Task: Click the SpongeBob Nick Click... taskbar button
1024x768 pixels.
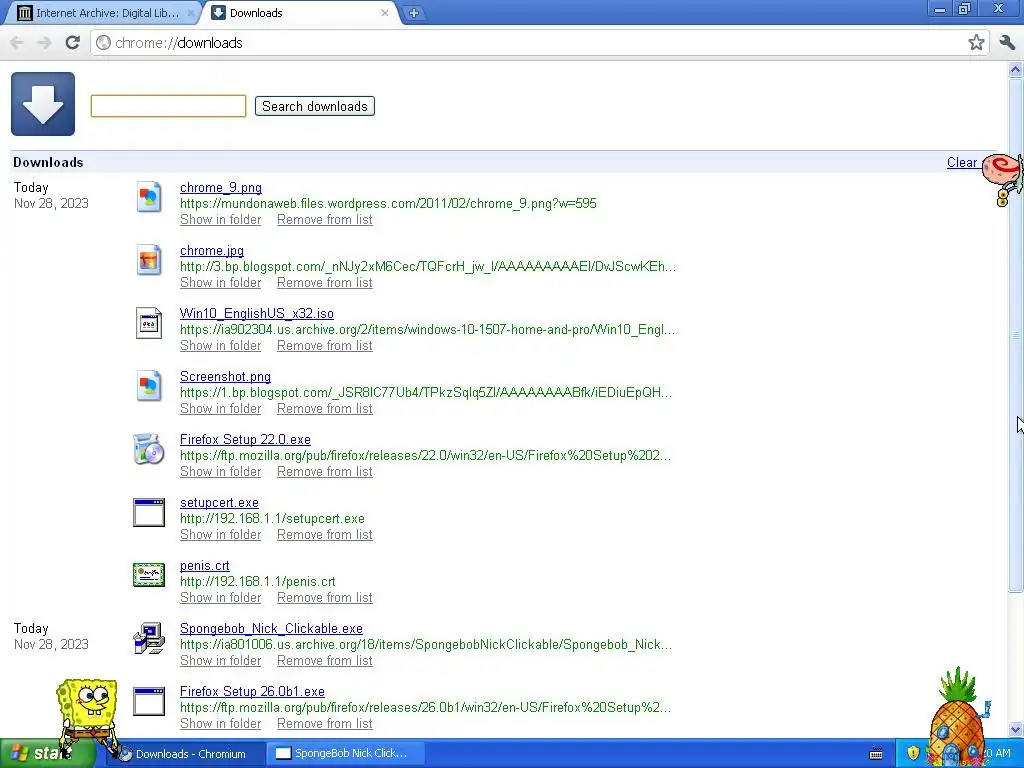Action: pos(345,754)
